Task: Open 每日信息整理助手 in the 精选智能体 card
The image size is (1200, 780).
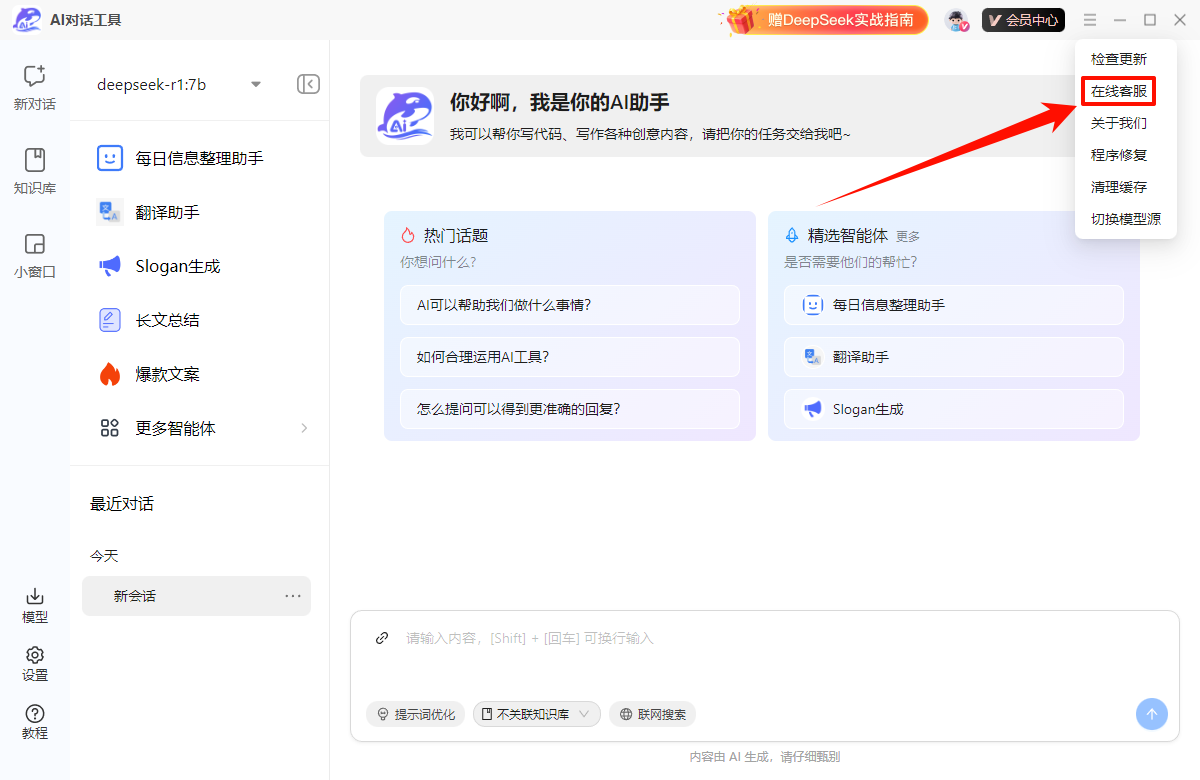Action: (x=954, y=305)
